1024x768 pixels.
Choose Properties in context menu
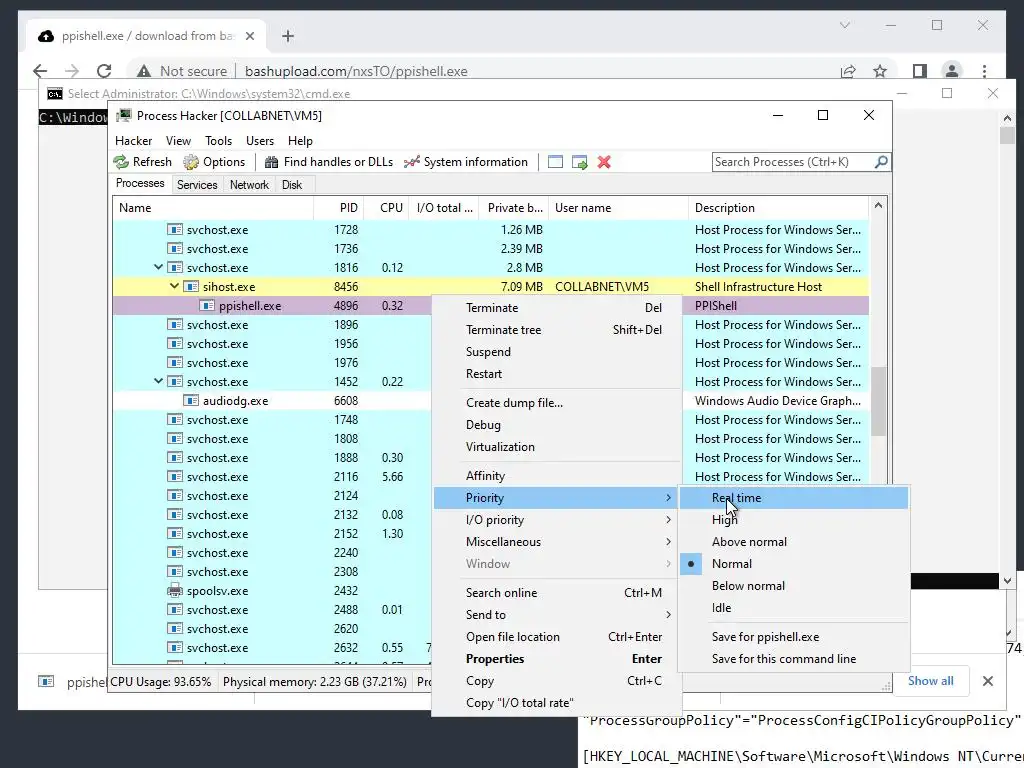(556, 659)
